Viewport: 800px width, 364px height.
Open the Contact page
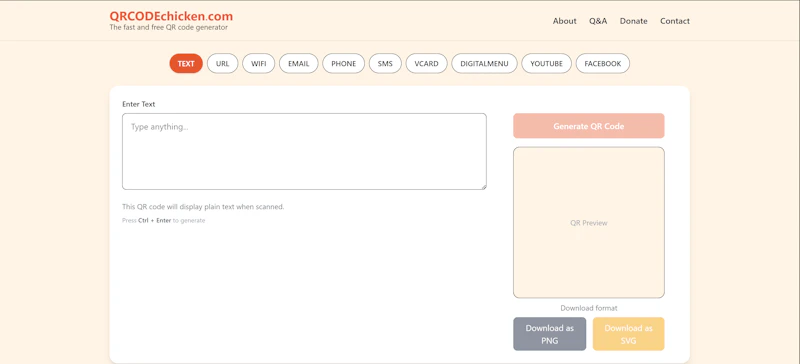click(674, 21)
